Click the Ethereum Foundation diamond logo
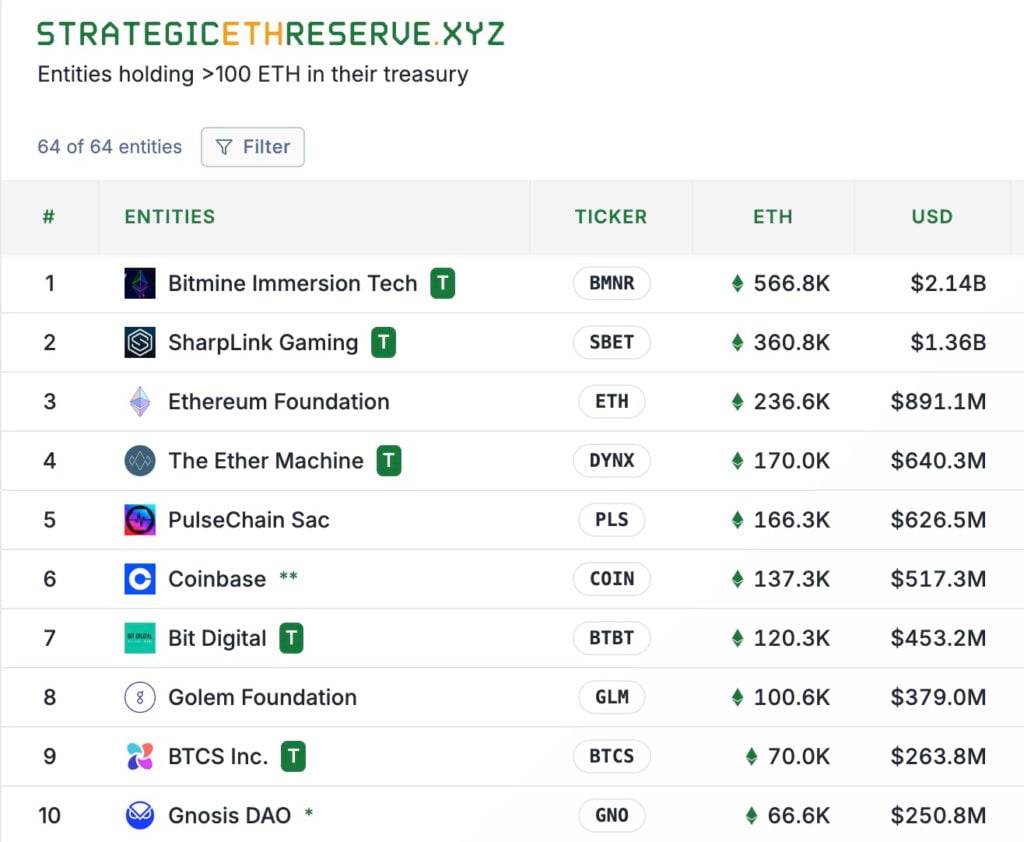Viewport: 1024px width, 842px height. pos(139,401)
